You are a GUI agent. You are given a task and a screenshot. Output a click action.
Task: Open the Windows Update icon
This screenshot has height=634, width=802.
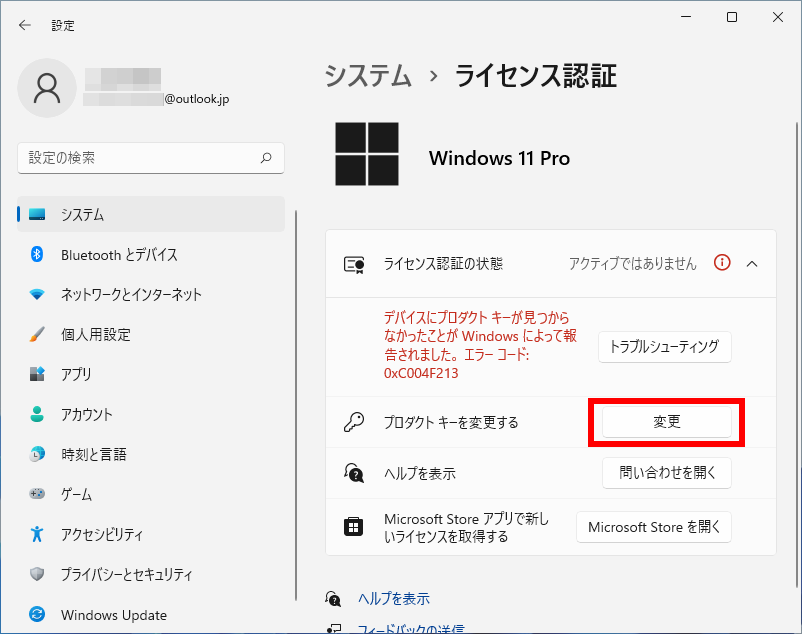click(35, 614)
